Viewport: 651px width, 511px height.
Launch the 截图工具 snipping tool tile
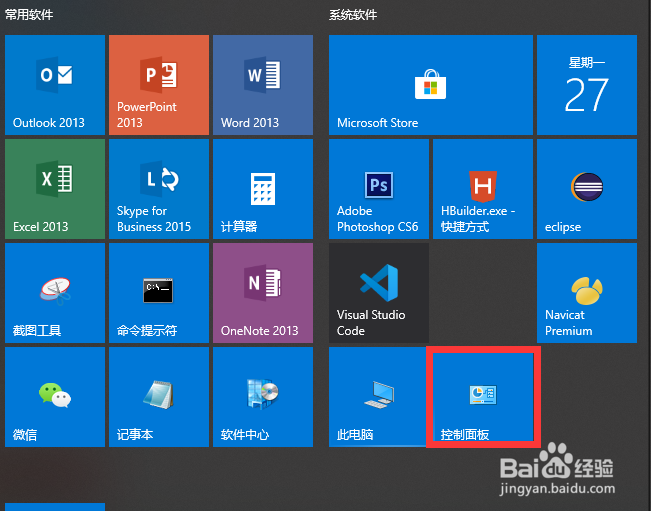pos(55,293)
